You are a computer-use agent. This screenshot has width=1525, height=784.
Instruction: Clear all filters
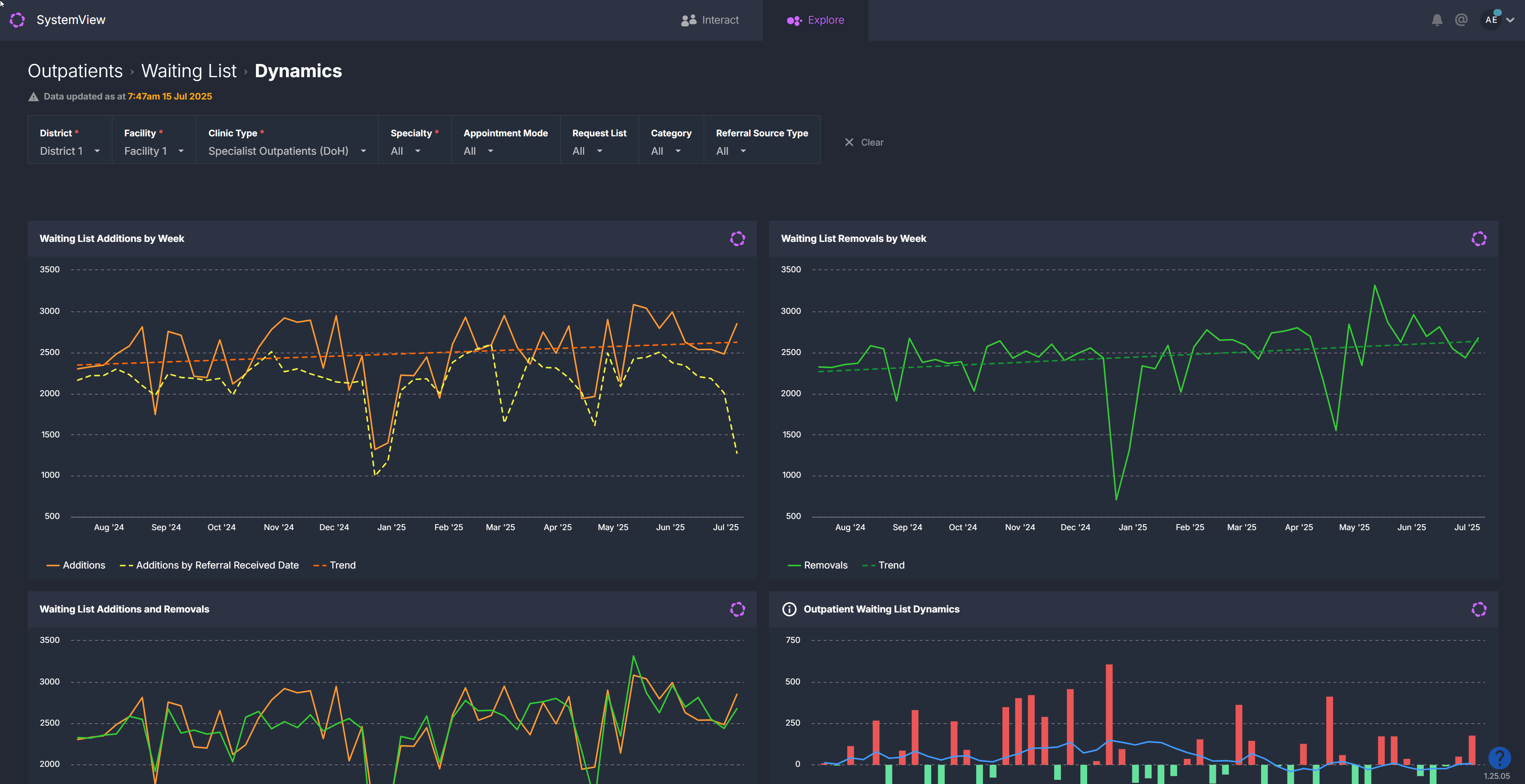click(x=864, y=142)
